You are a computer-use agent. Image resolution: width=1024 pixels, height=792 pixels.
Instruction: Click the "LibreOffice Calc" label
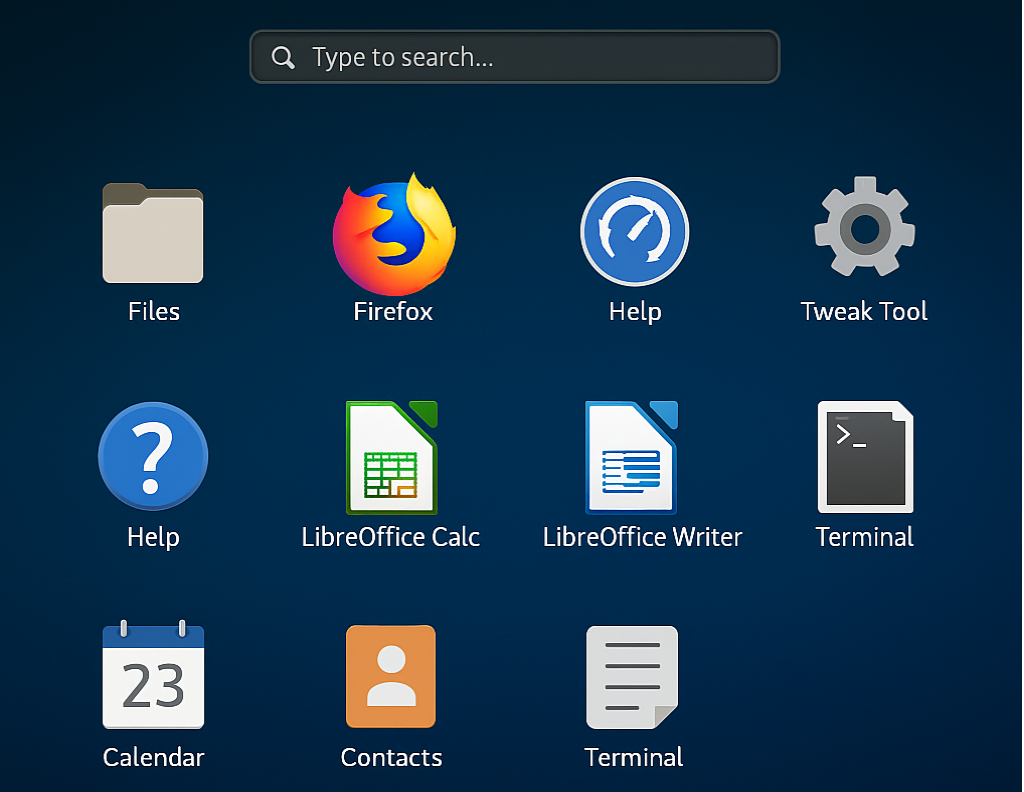coord(391,537)
